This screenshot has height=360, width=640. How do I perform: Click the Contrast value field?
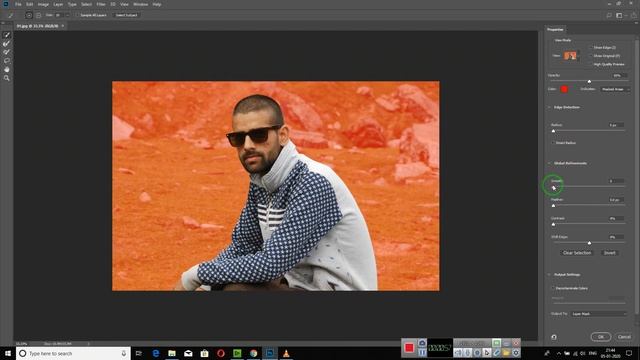pyautogui.click(x=616, y=218)
